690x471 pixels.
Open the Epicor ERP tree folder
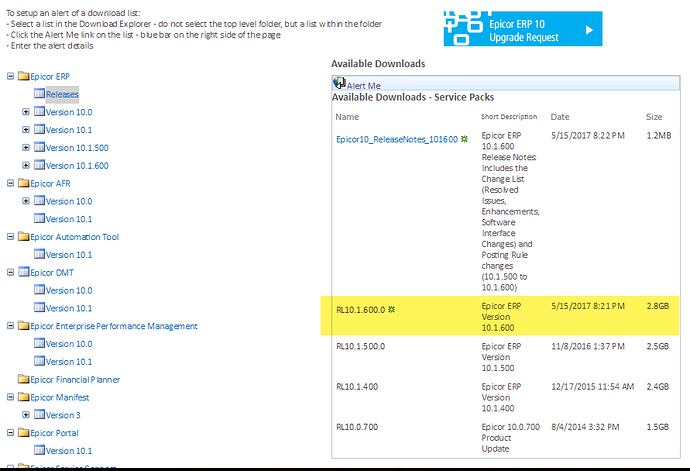[x=50, y=77]
